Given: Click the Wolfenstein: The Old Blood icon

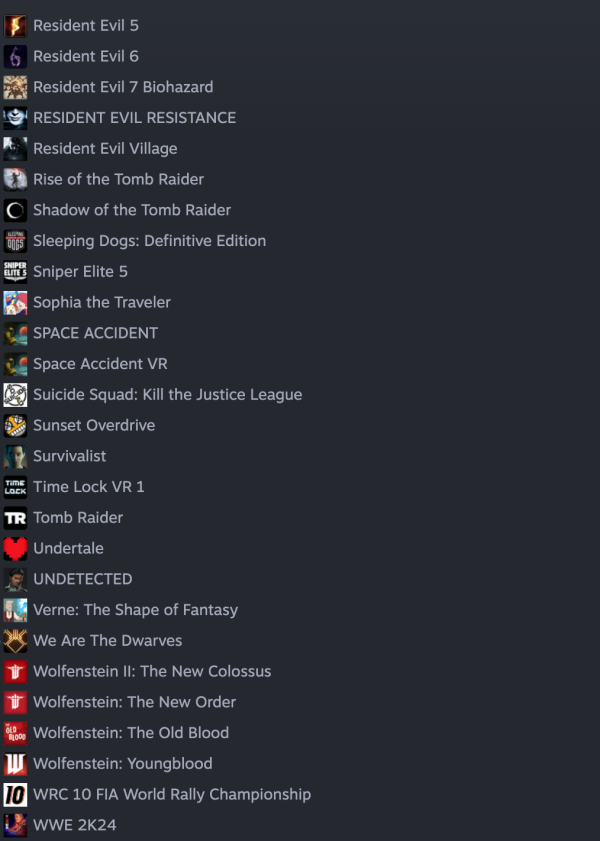Looking at the screenshot, I should tap(15, 733).
